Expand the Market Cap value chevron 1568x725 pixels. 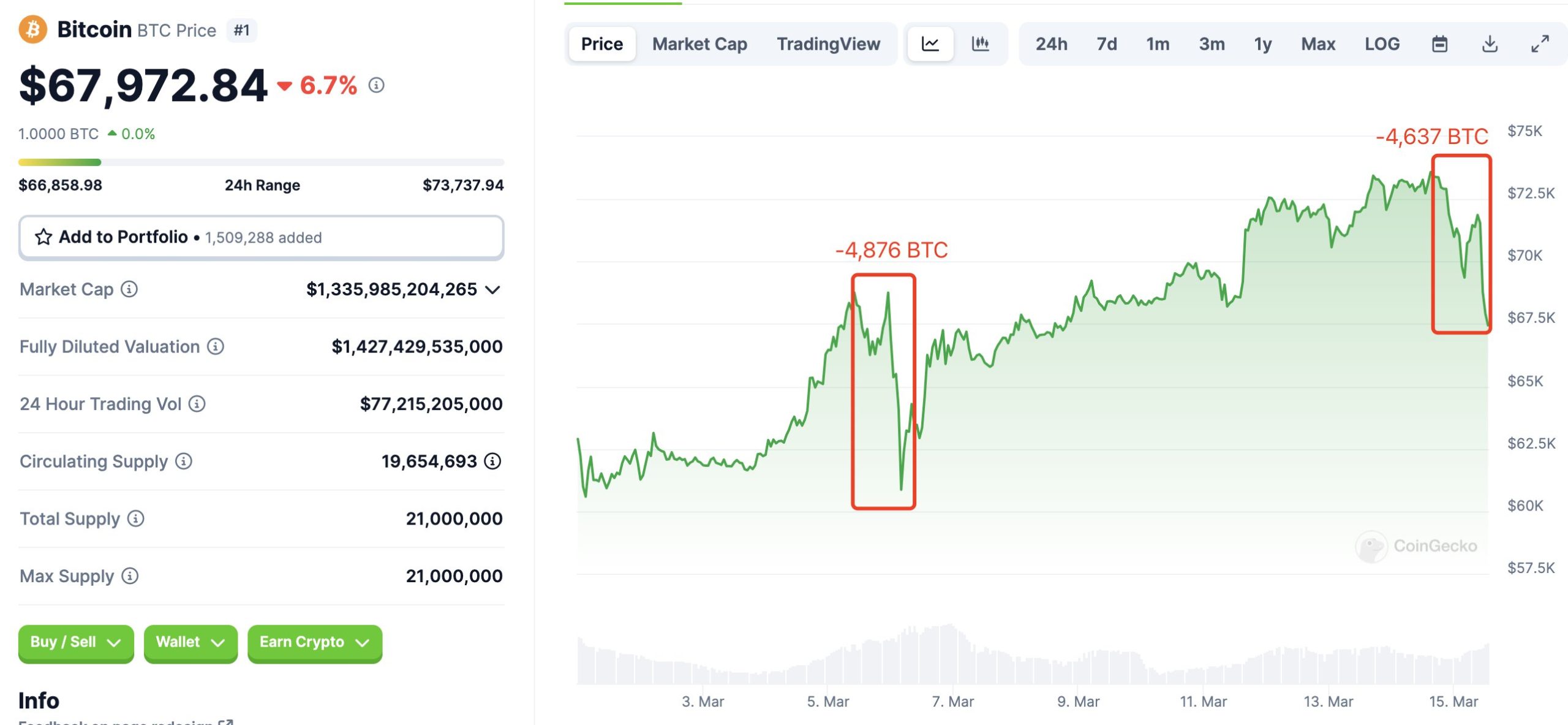pyautogui.click(x=492, y=289)
